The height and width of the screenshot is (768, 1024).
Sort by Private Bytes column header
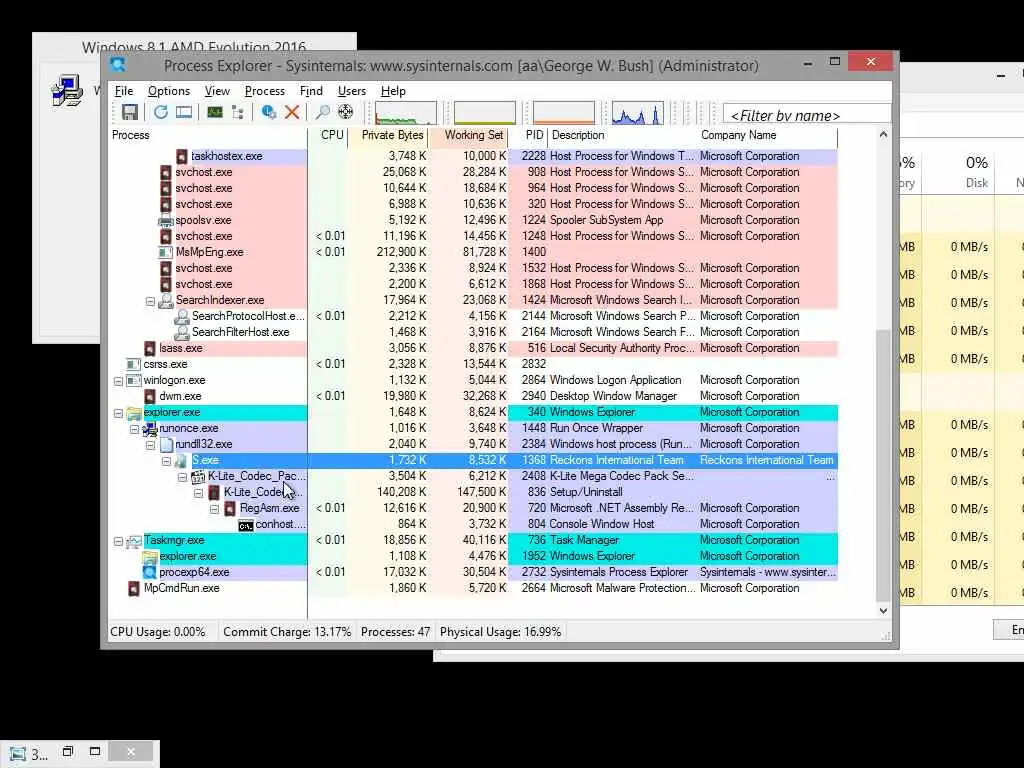coord(388,135)
